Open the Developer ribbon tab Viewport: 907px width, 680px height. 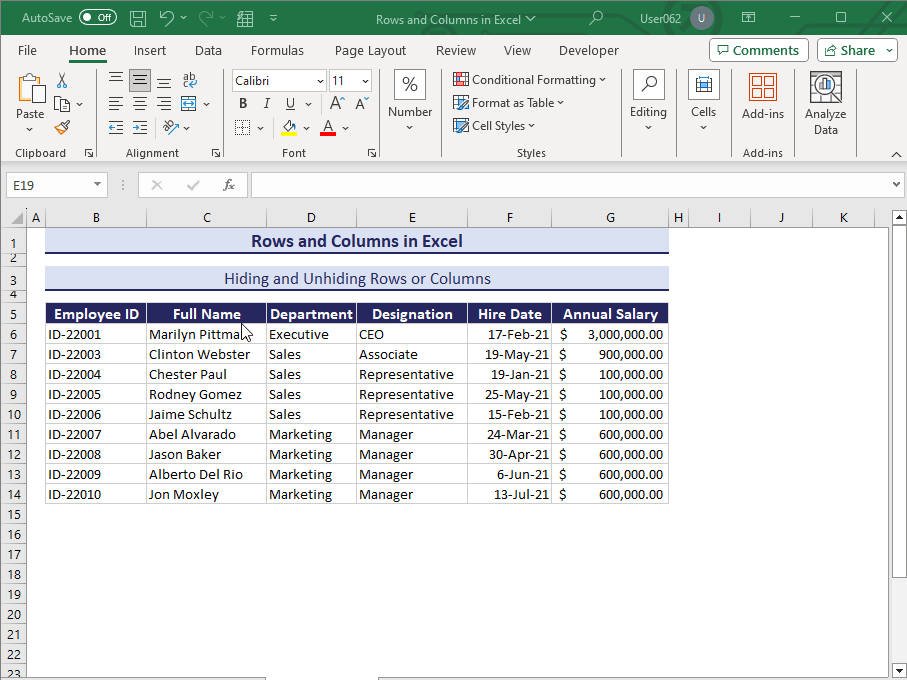[x=588, y=50]
